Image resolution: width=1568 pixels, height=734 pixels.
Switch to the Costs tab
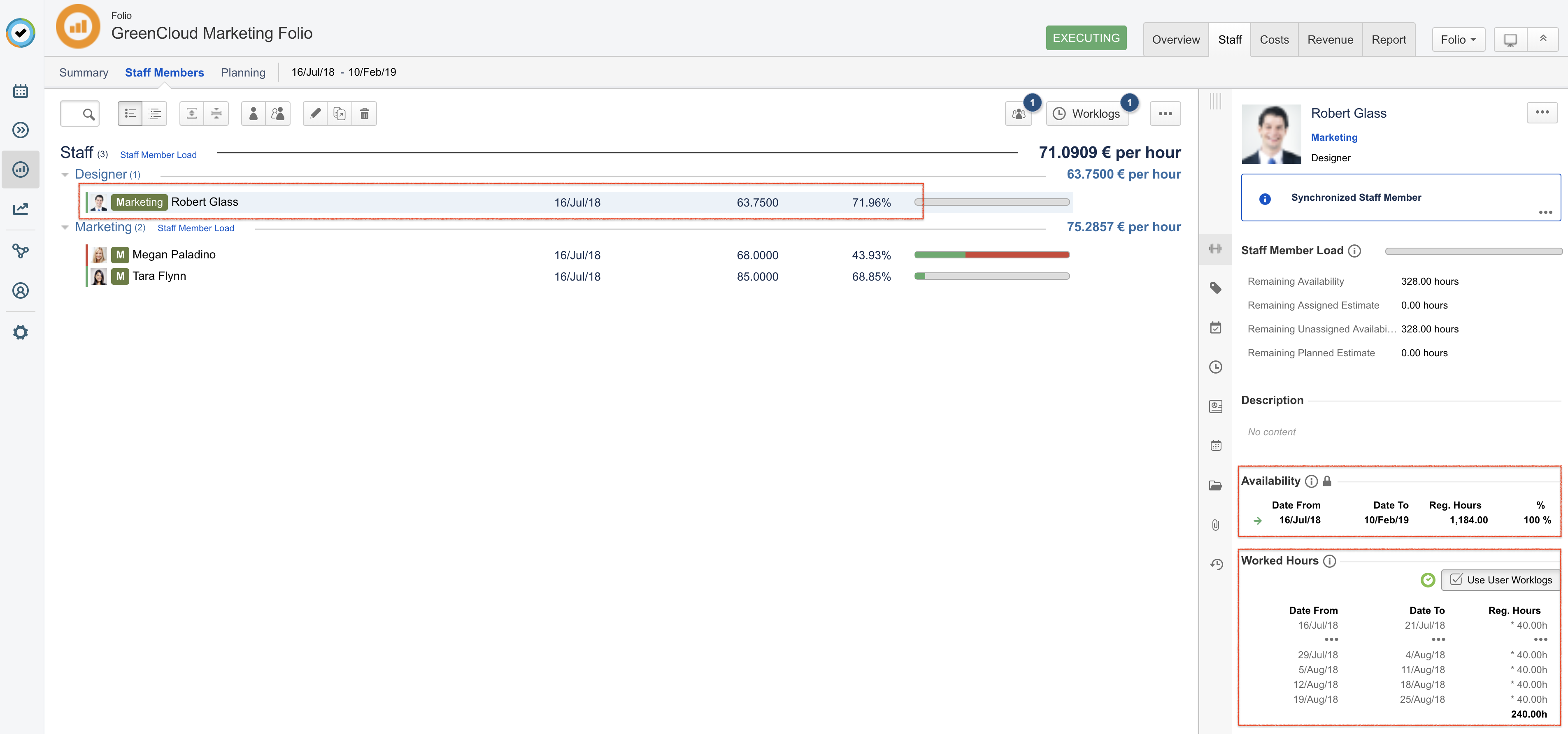[x=1274, y=39]
